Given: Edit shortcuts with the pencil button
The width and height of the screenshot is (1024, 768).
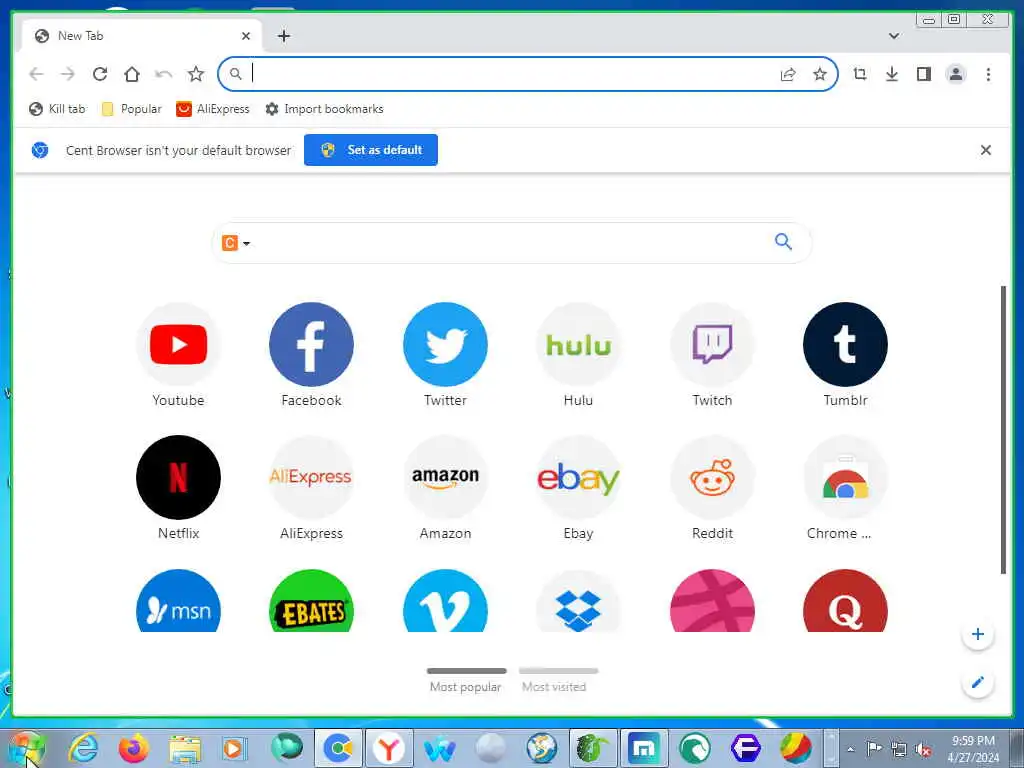Looking at the screenshot, I should tap(978, 682).
